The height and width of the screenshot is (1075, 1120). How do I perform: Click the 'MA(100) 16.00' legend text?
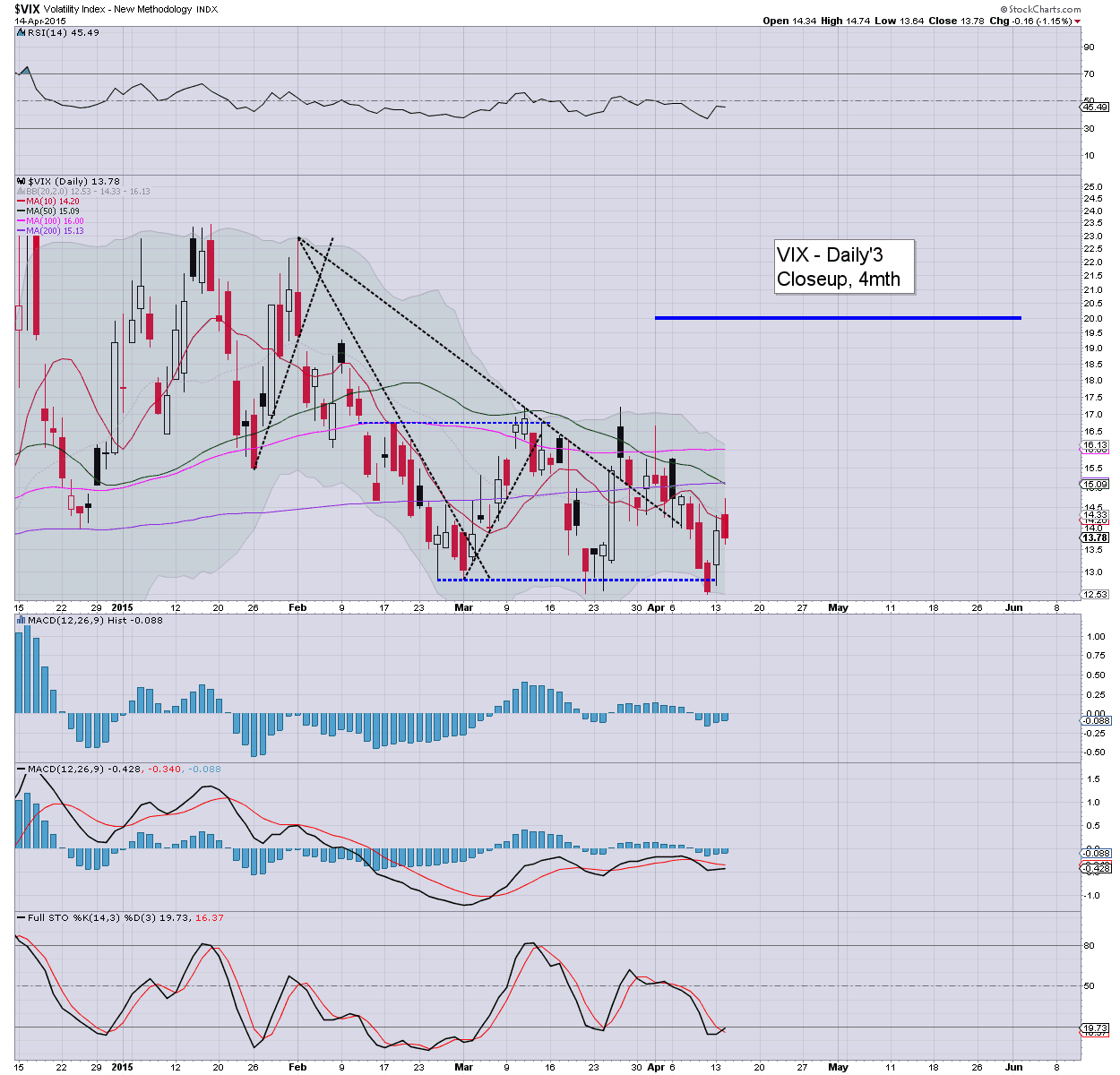[56, 221]
